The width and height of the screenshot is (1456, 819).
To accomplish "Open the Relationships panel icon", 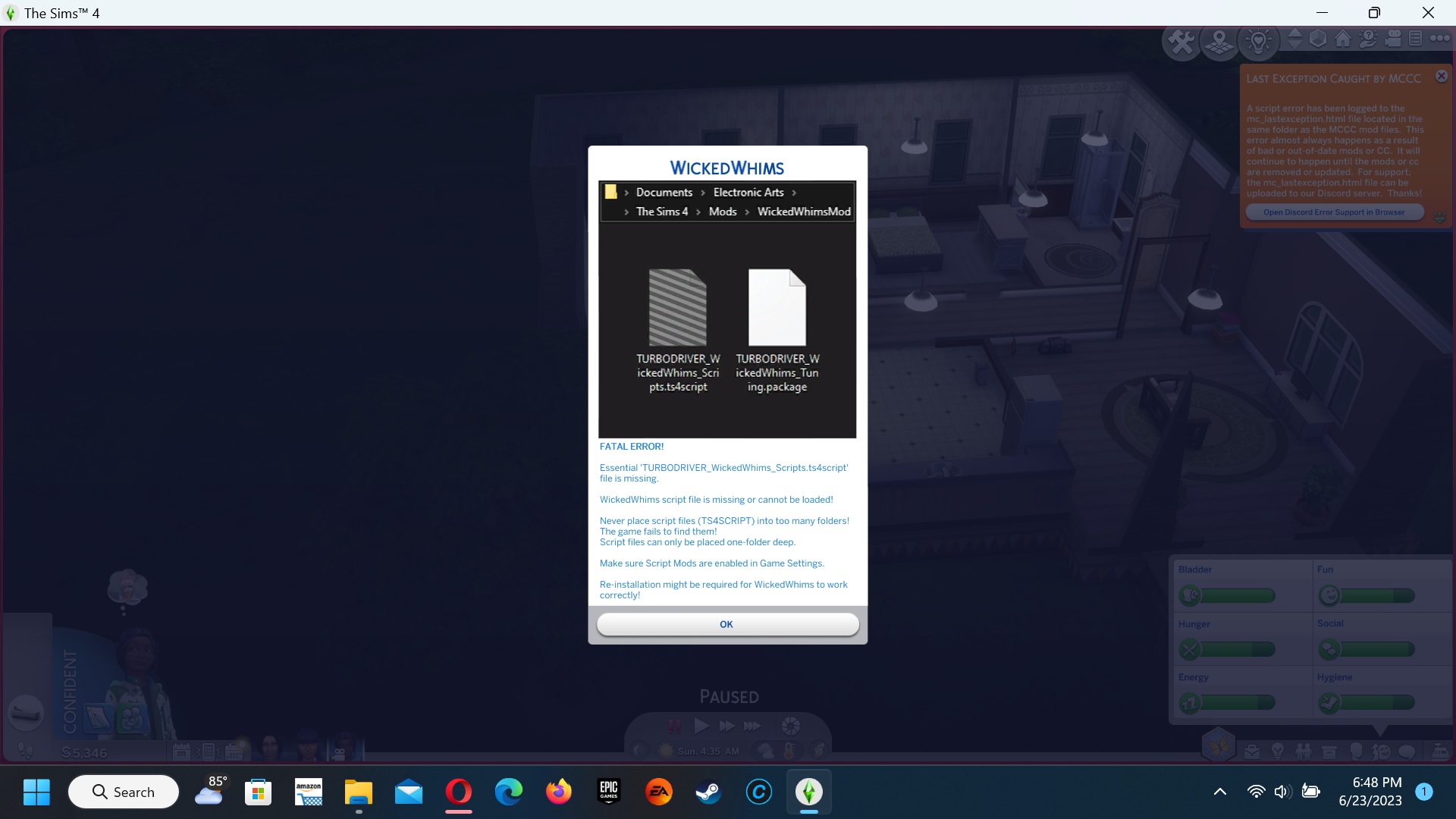I will pos(1304,752).
